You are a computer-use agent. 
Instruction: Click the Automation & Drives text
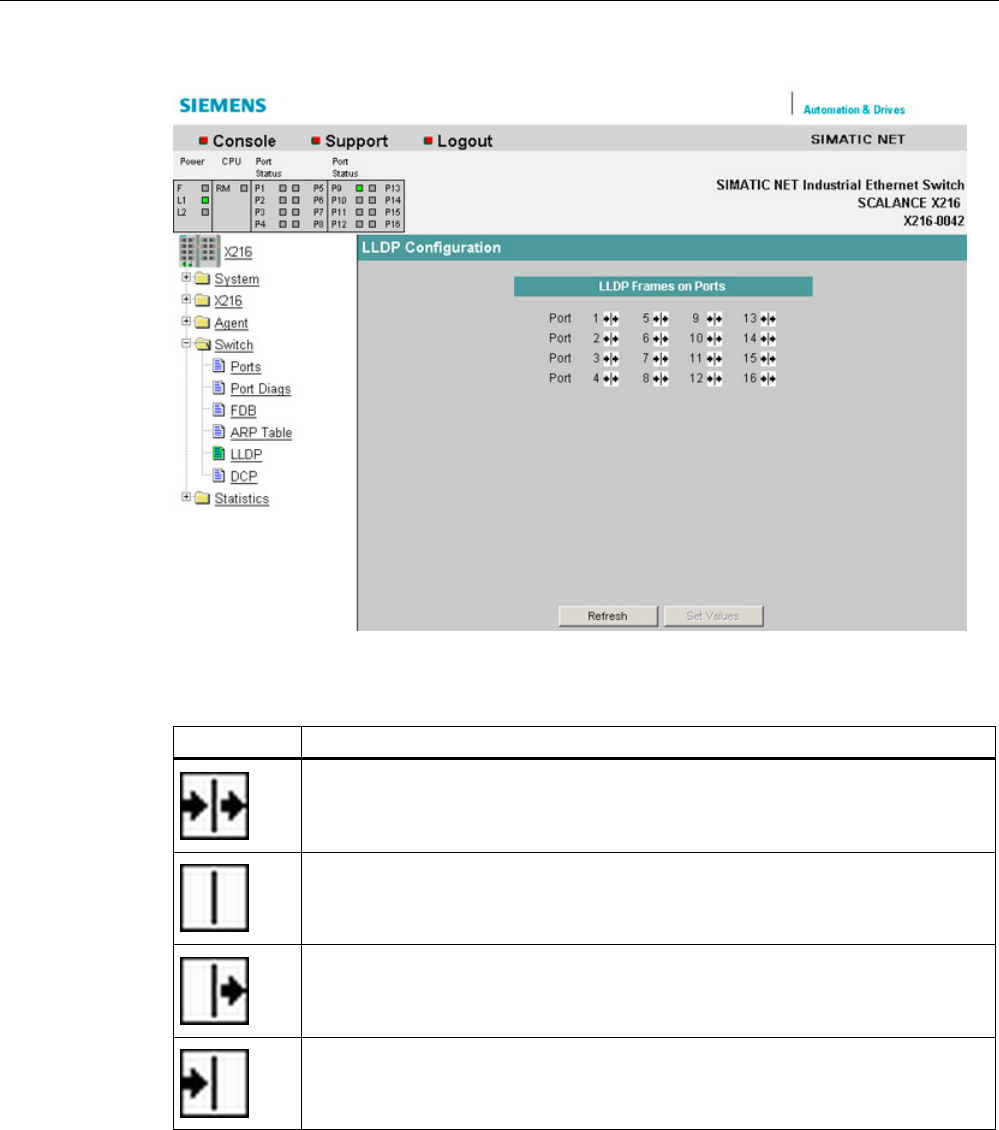854,110
